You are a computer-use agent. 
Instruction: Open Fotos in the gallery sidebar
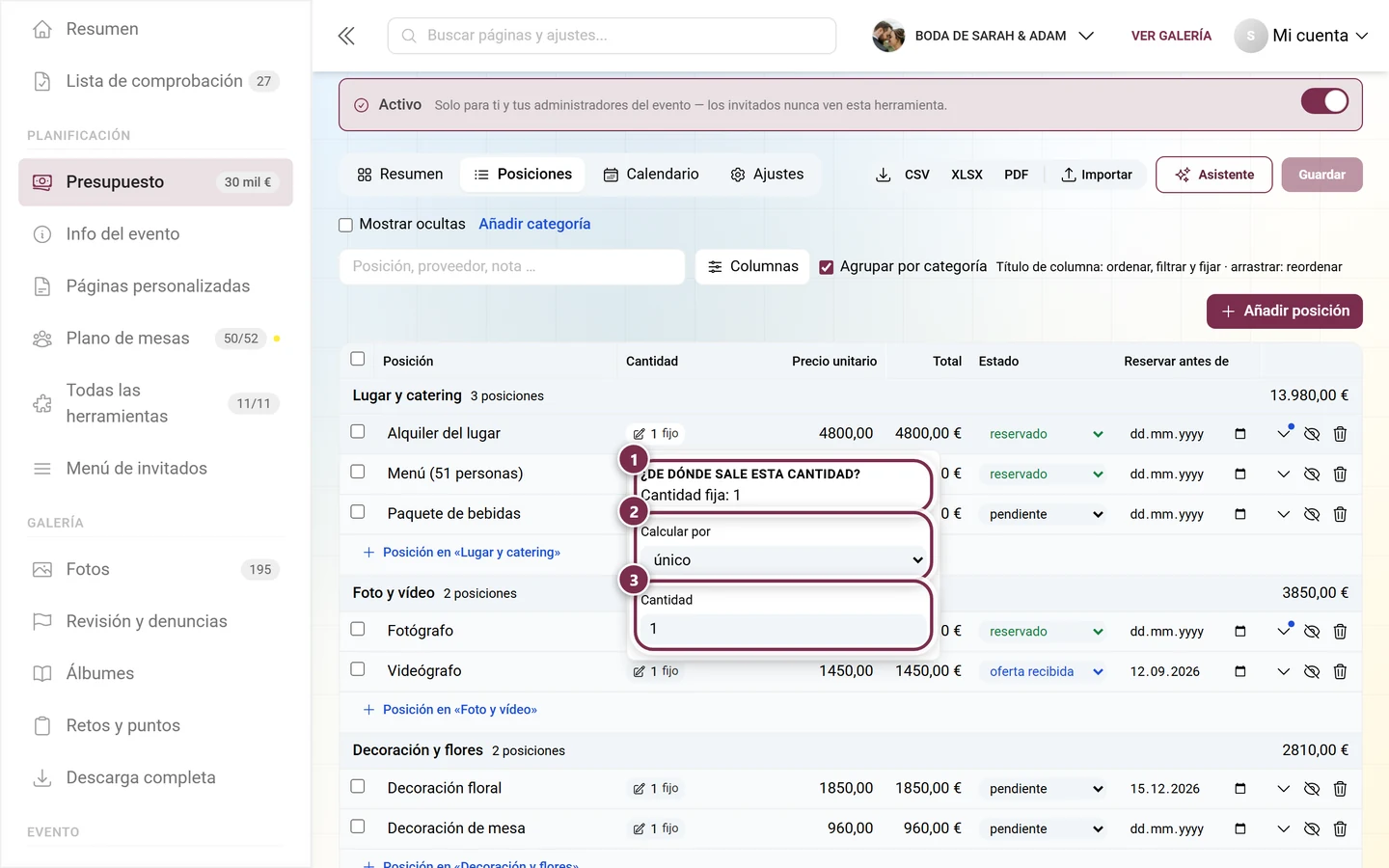(x=155, y=569)
